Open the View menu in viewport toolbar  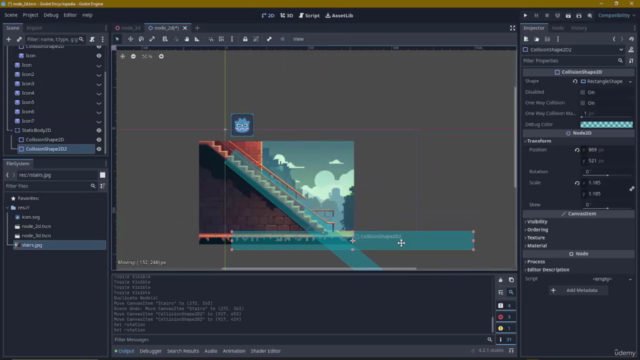(x=298, y=39)
